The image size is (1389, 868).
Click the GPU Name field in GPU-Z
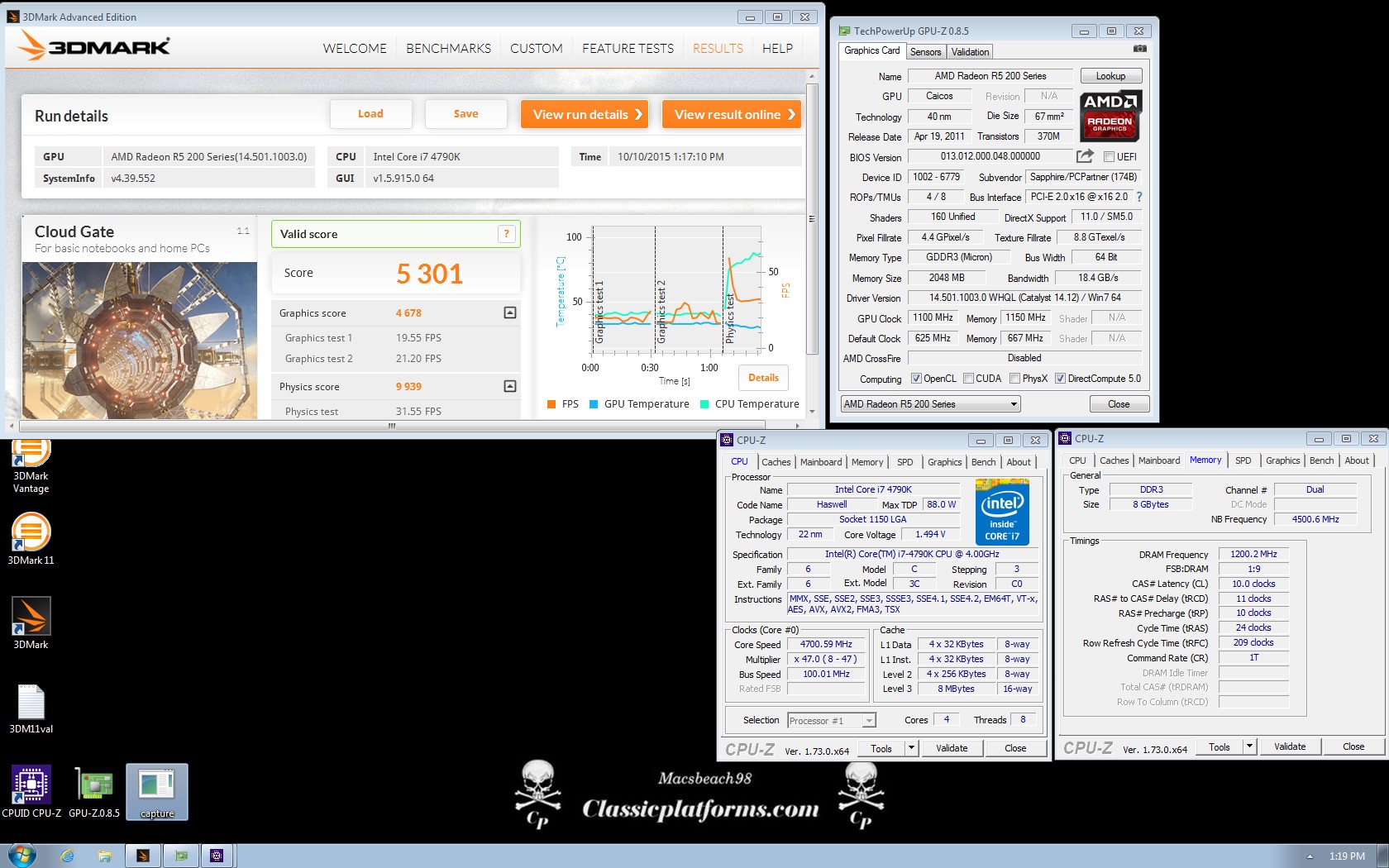[x=990, y=76]
